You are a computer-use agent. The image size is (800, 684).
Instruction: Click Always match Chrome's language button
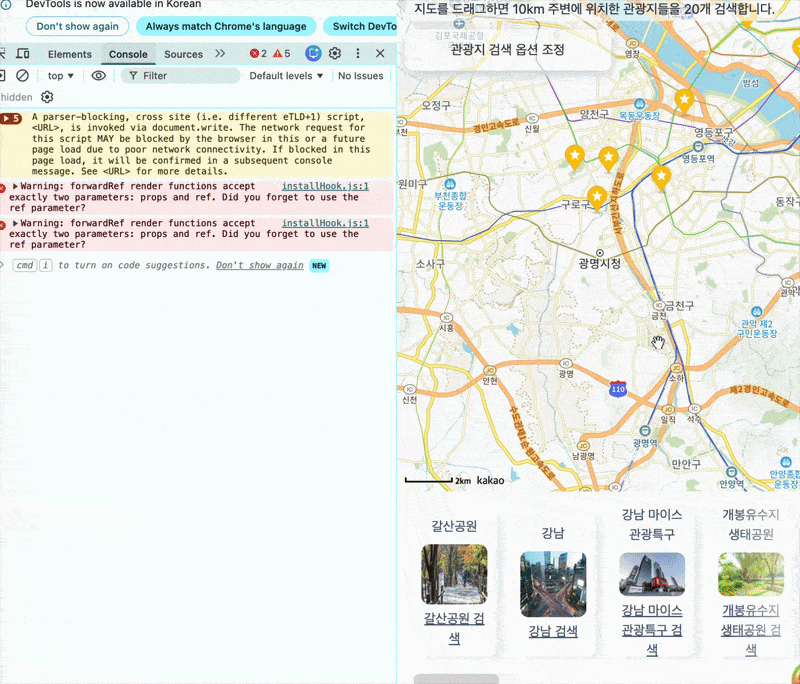pyautogui.click(x=225, y=26)
